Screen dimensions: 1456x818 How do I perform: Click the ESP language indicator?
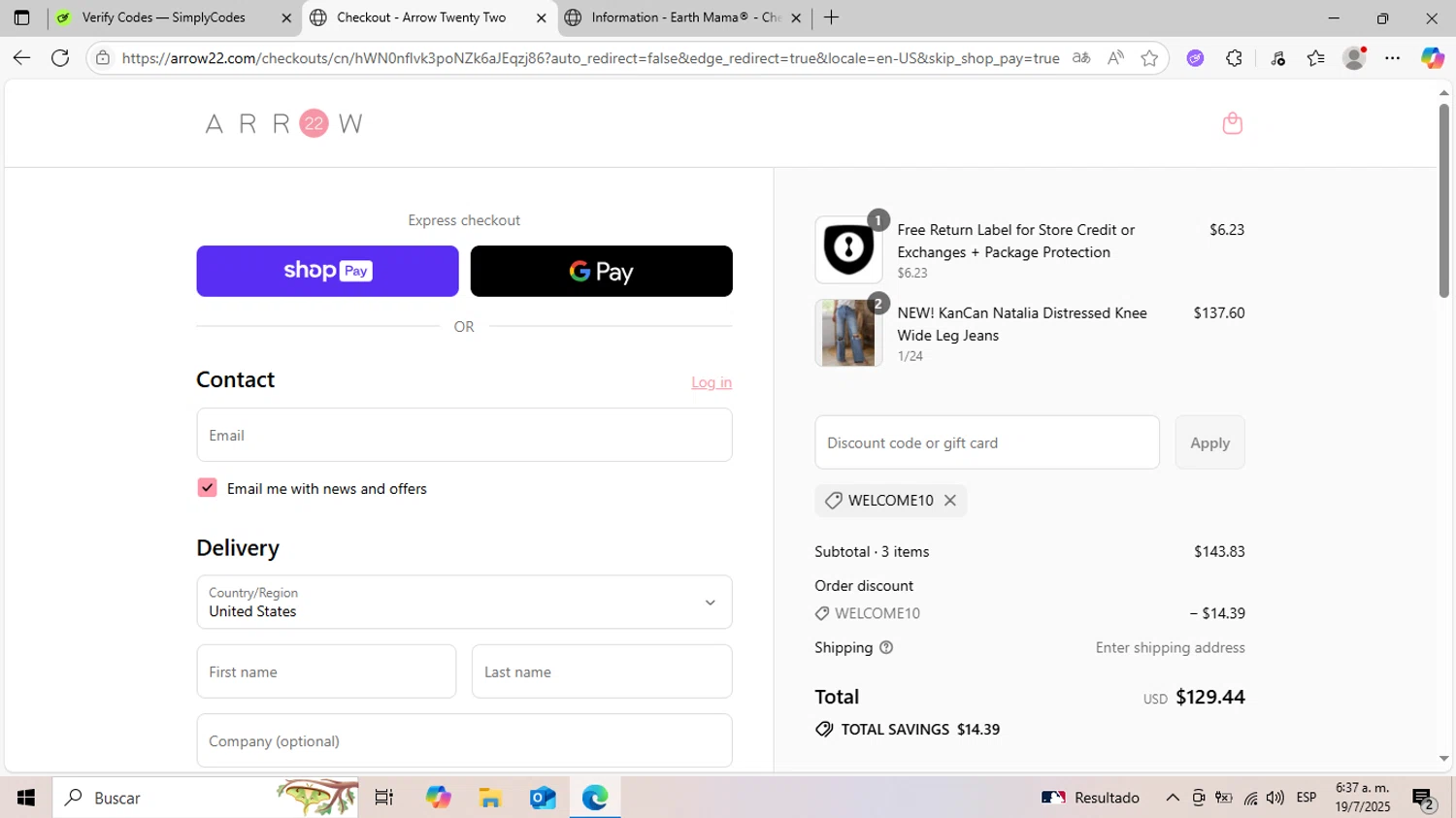click(x=1307, y=798)
